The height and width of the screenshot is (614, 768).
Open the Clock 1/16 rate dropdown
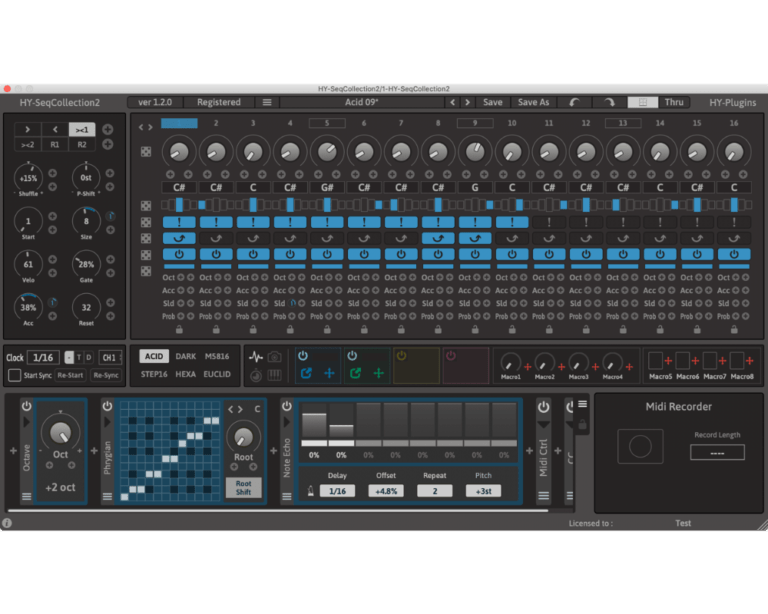(44, 357)
